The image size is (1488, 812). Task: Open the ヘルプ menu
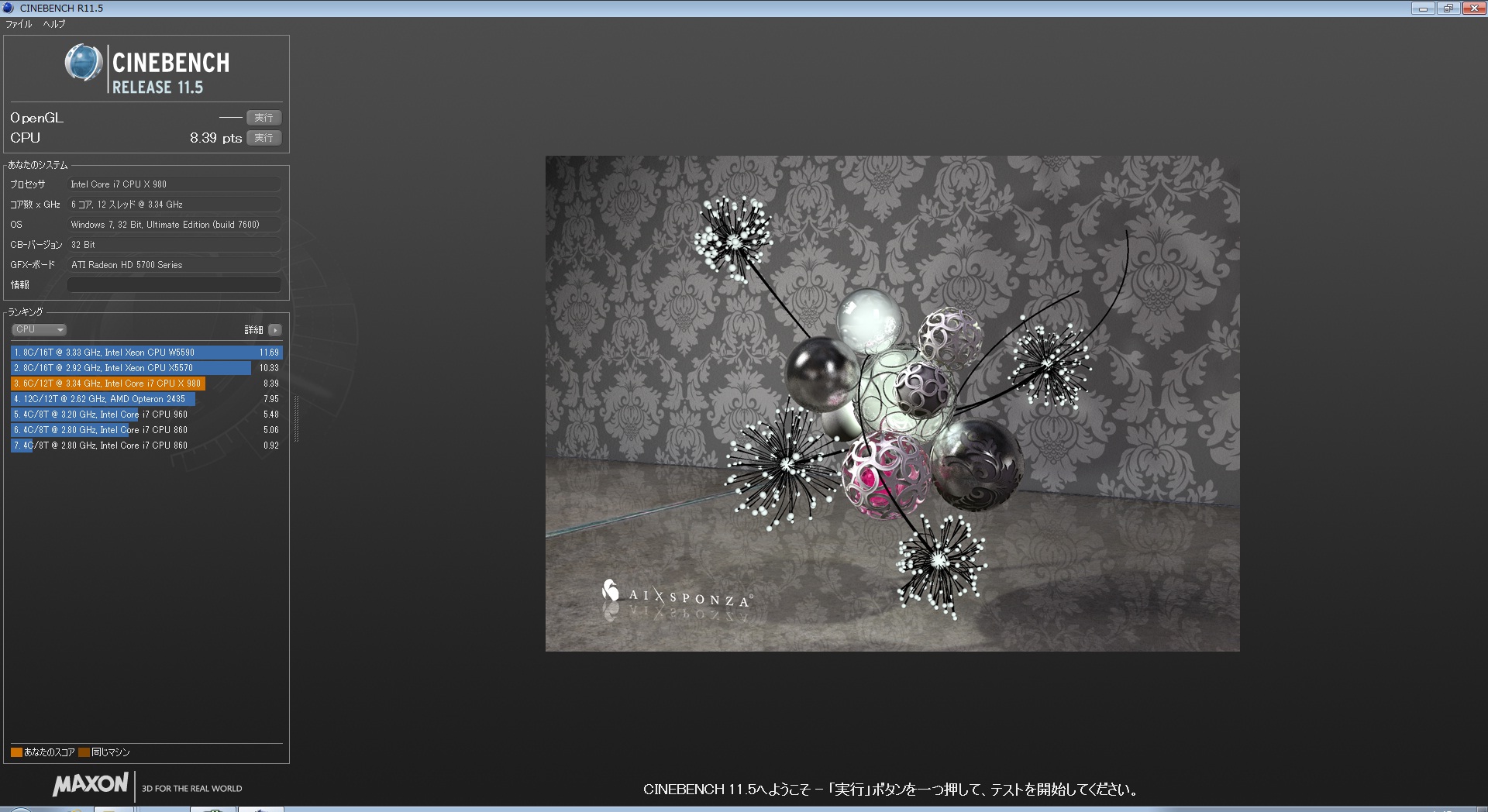[x=54, y=24]
